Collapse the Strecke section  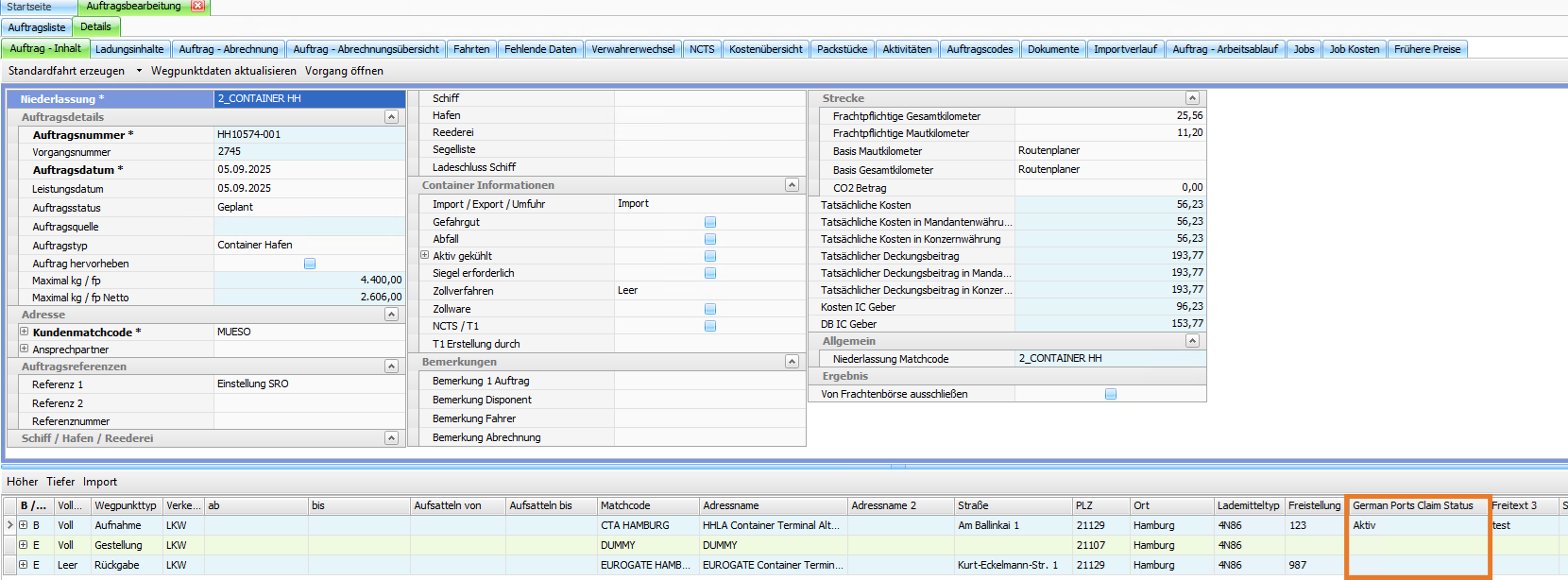click(1192, 98)
